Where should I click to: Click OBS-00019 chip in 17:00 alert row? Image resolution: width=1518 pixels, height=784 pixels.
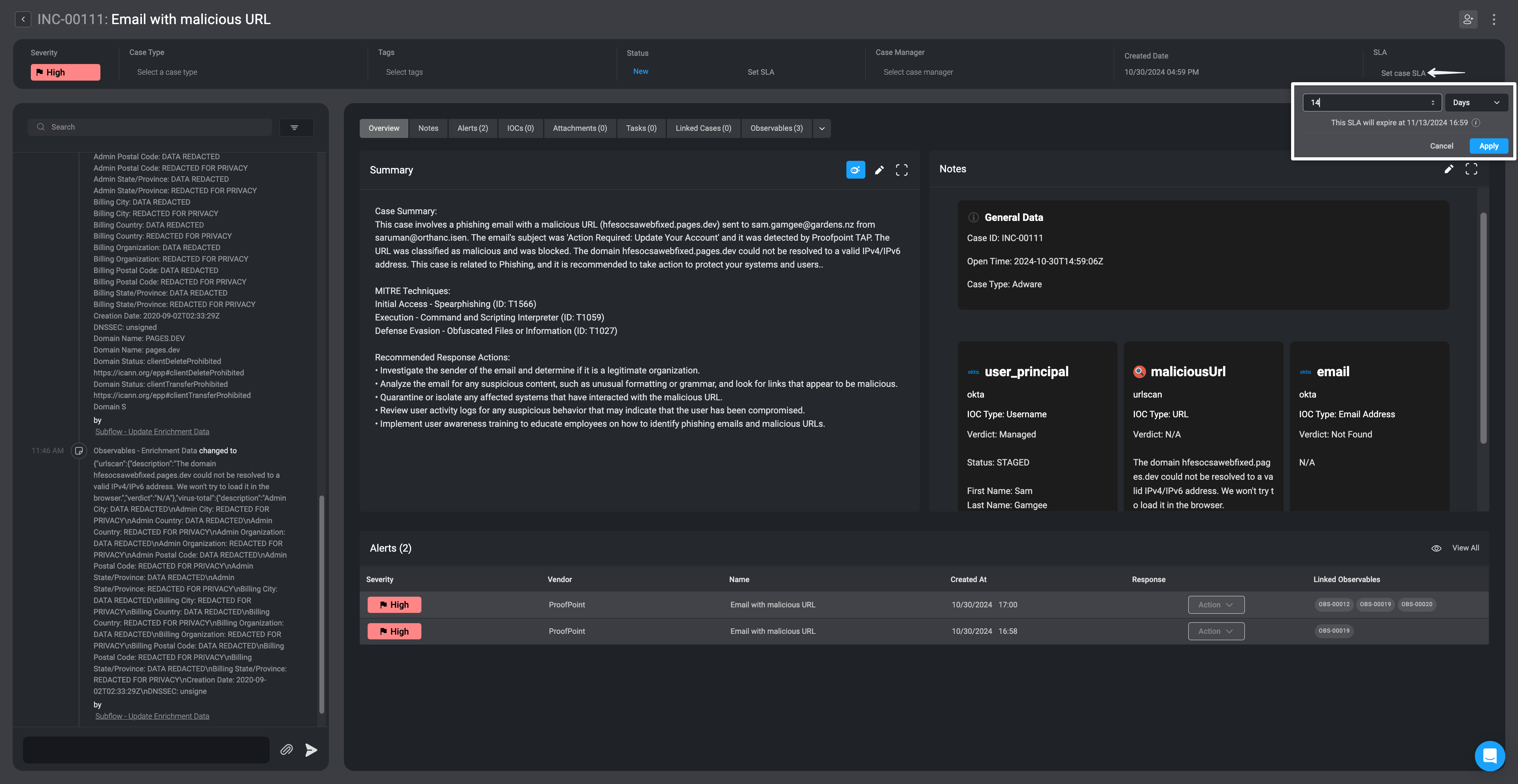click(1375, 604)
